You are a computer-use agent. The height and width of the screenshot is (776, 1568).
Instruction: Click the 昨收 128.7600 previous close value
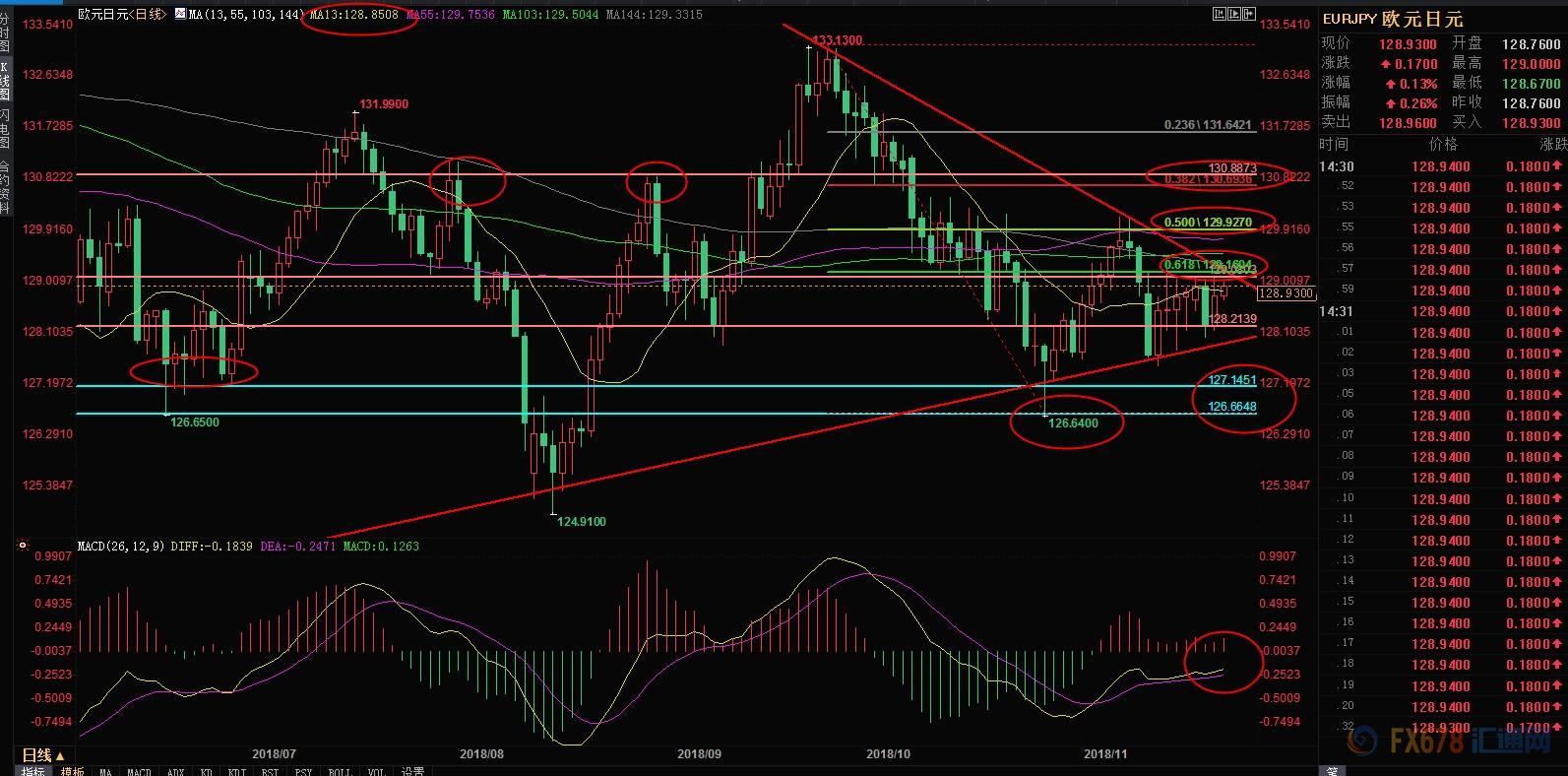(x=1532, y=103)
